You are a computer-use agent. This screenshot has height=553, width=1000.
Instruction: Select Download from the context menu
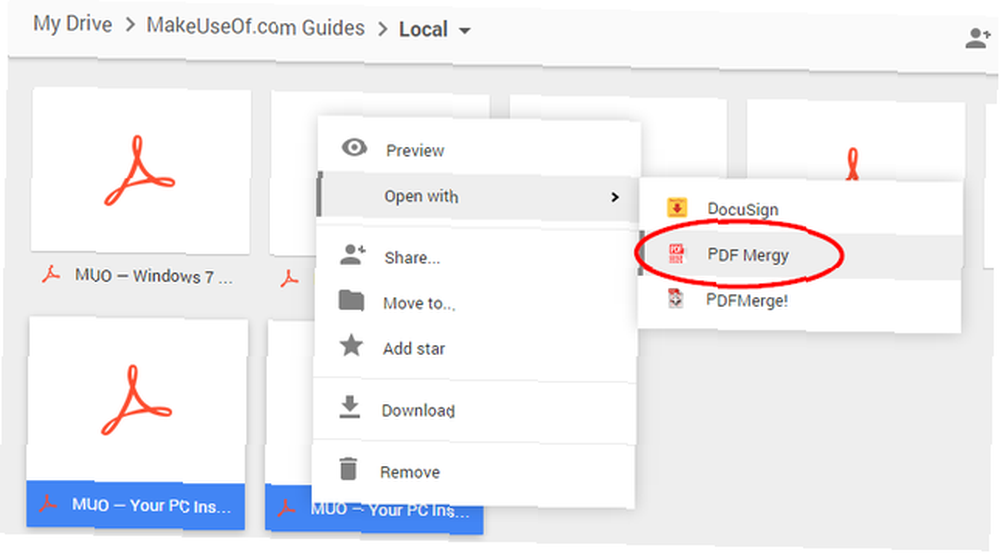pyautogui.click(x=475, y=409)
